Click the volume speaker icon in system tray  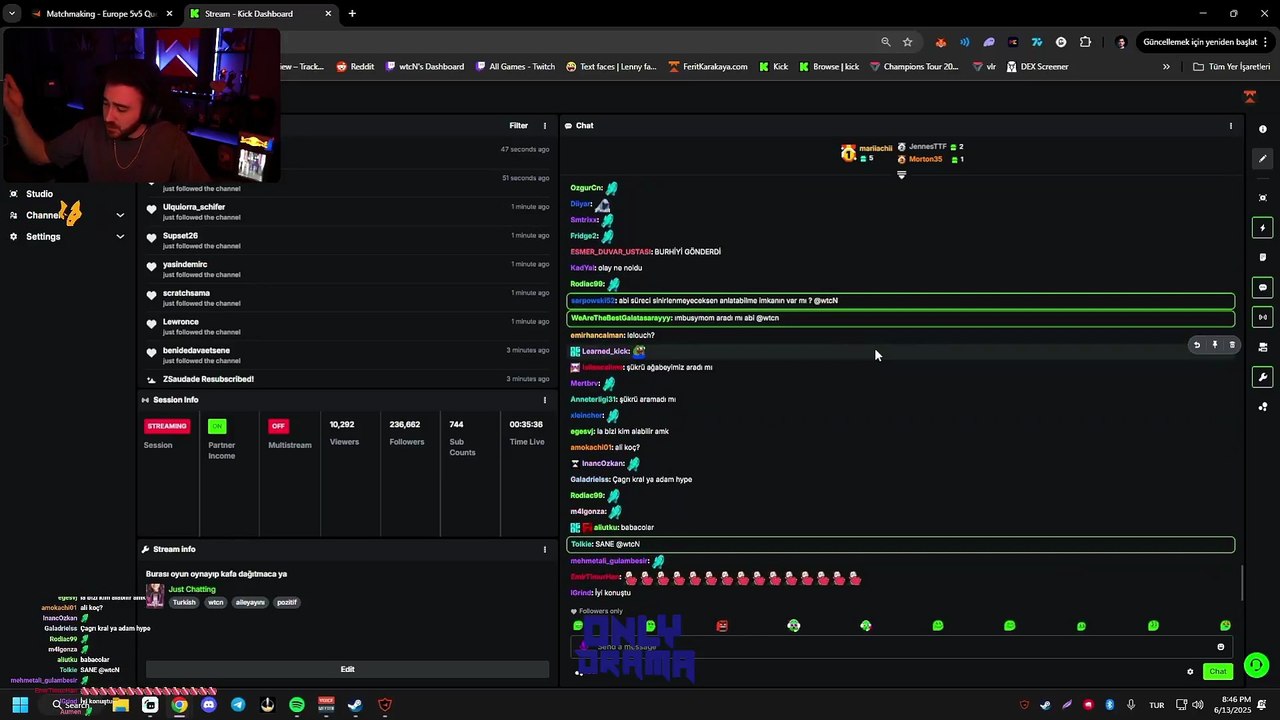[x=1197, y=705]
